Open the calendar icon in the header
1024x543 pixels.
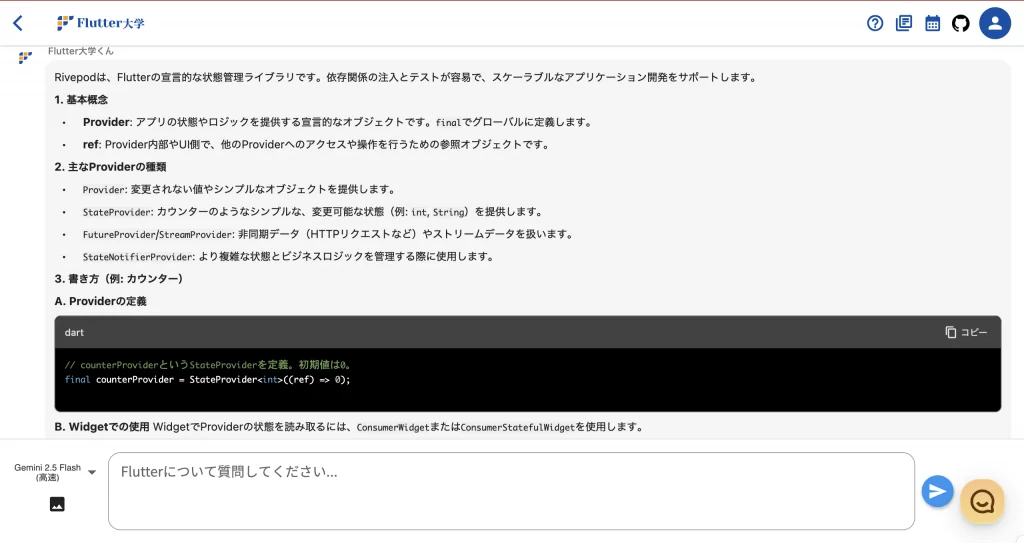pyautogui.click(x=932, y=23)
